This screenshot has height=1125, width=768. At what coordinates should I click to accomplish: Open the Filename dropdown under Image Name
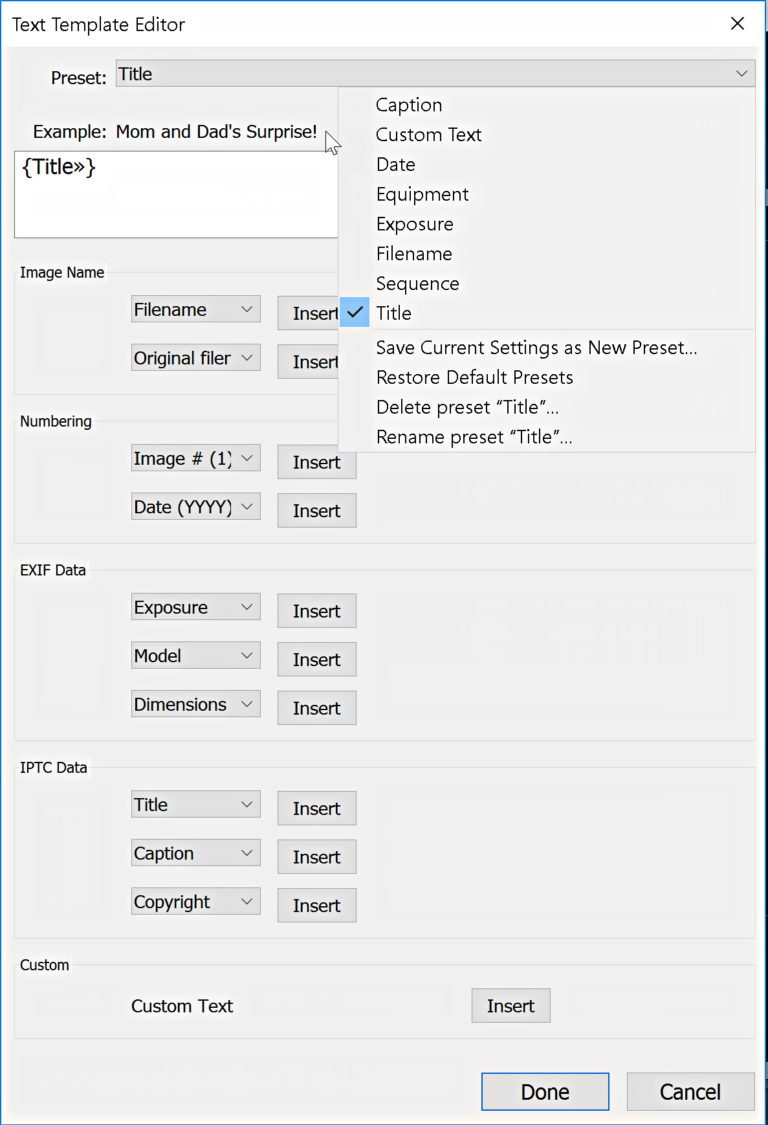click(195, 309)
